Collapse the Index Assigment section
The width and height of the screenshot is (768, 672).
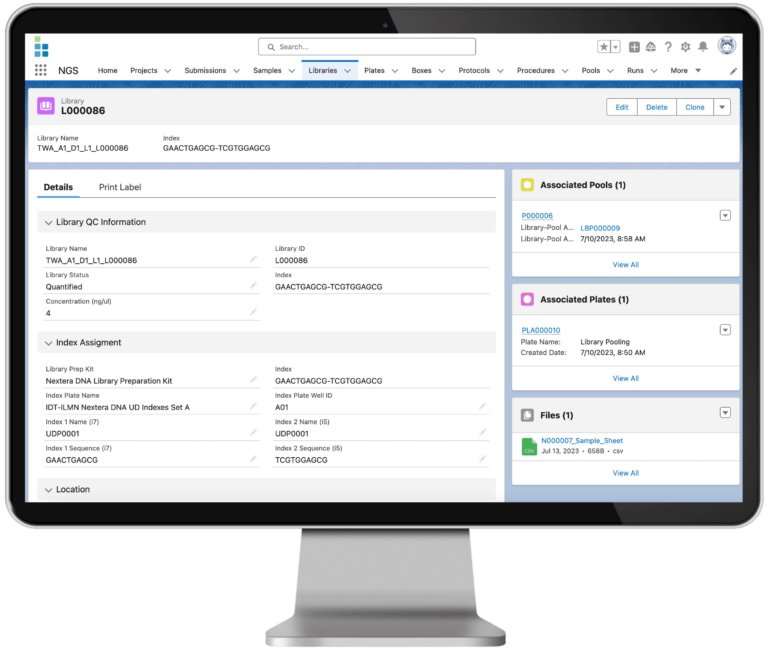(48, 343)
